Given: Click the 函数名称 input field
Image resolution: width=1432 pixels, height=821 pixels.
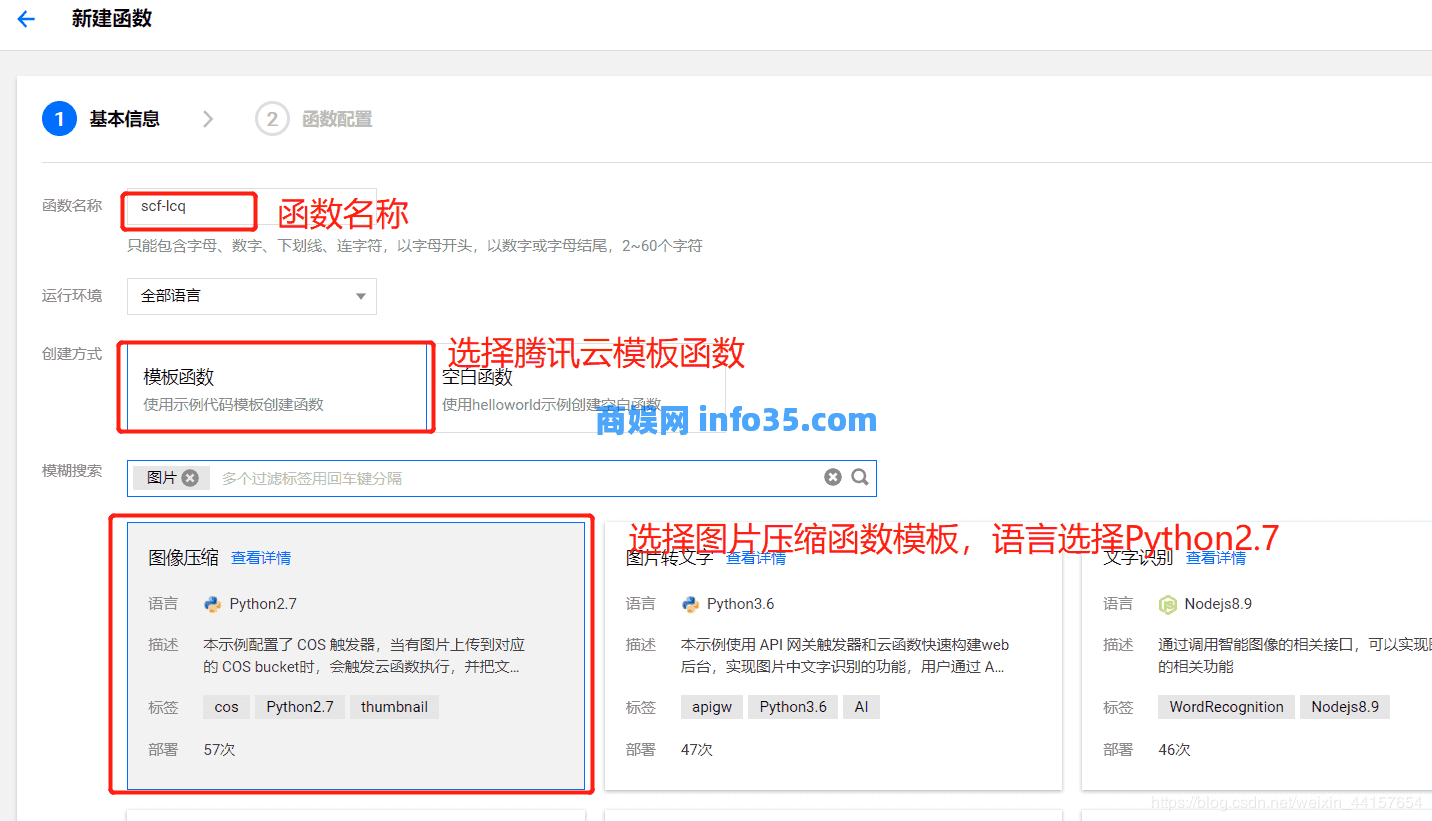Looking at the screenshot, I should coord(252,207).
